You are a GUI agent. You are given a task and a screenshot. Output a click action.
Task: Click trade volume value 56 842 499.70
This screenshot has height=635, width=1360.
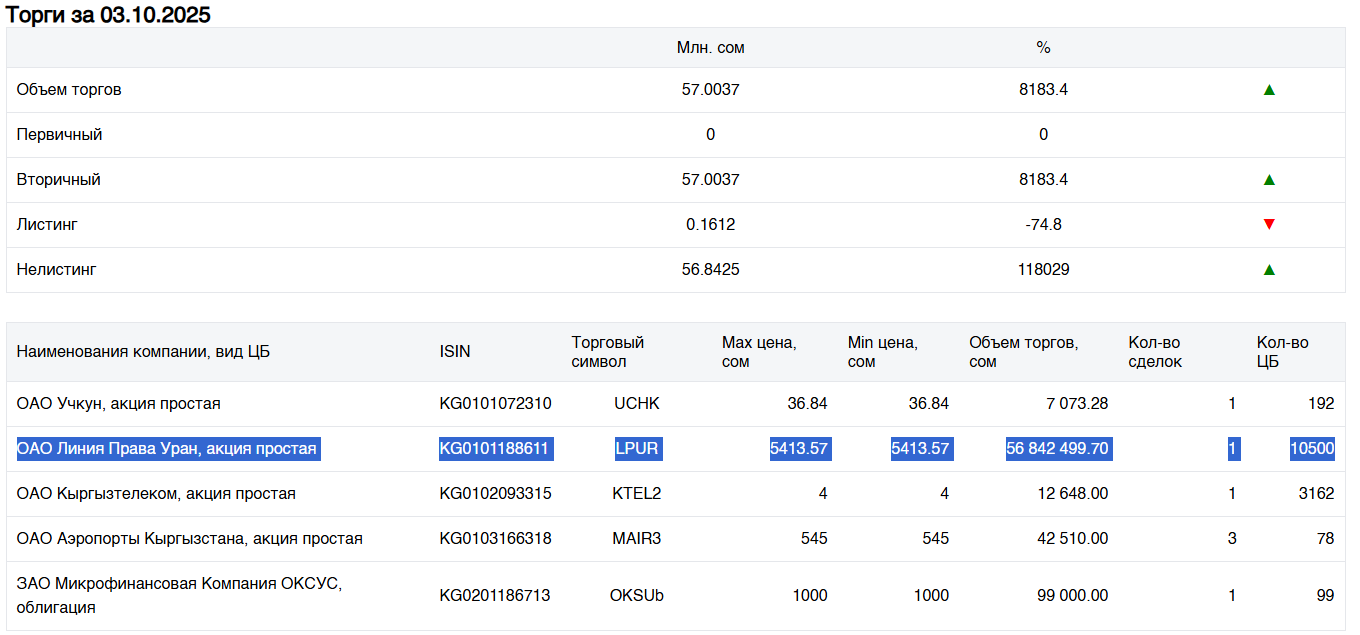1057,449
